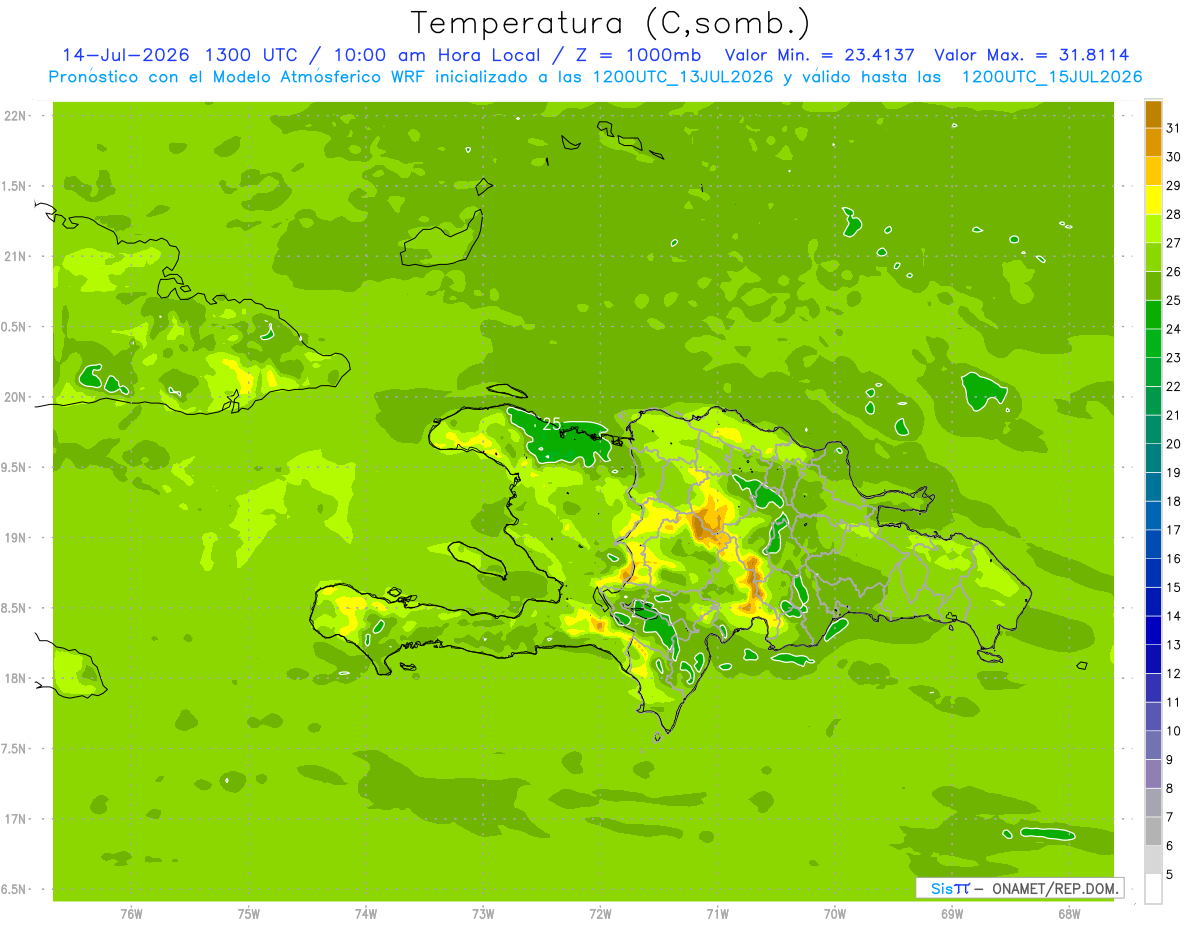1200x927 pixels.
Task: Click the '17N' latitude axis label
Action: pos(16,819)
